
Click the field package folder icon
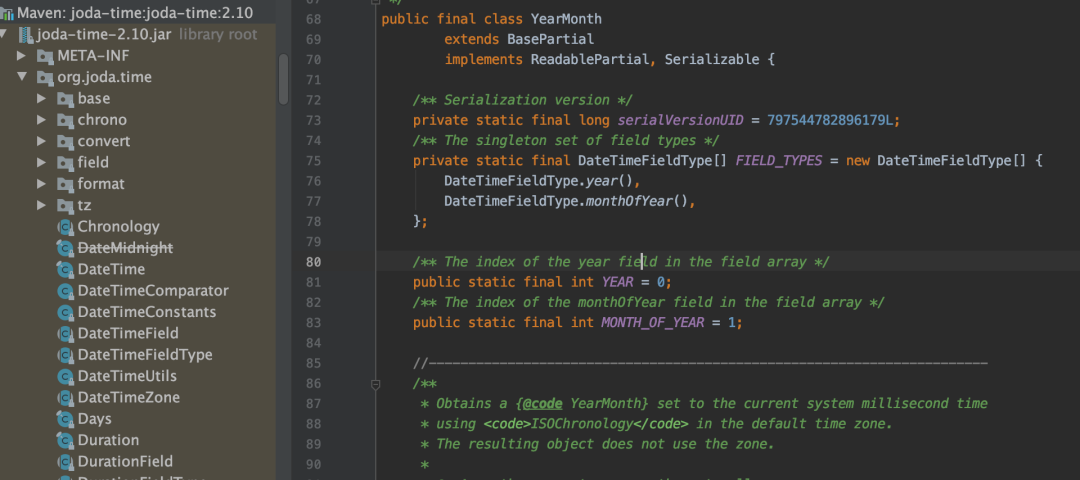65,163
